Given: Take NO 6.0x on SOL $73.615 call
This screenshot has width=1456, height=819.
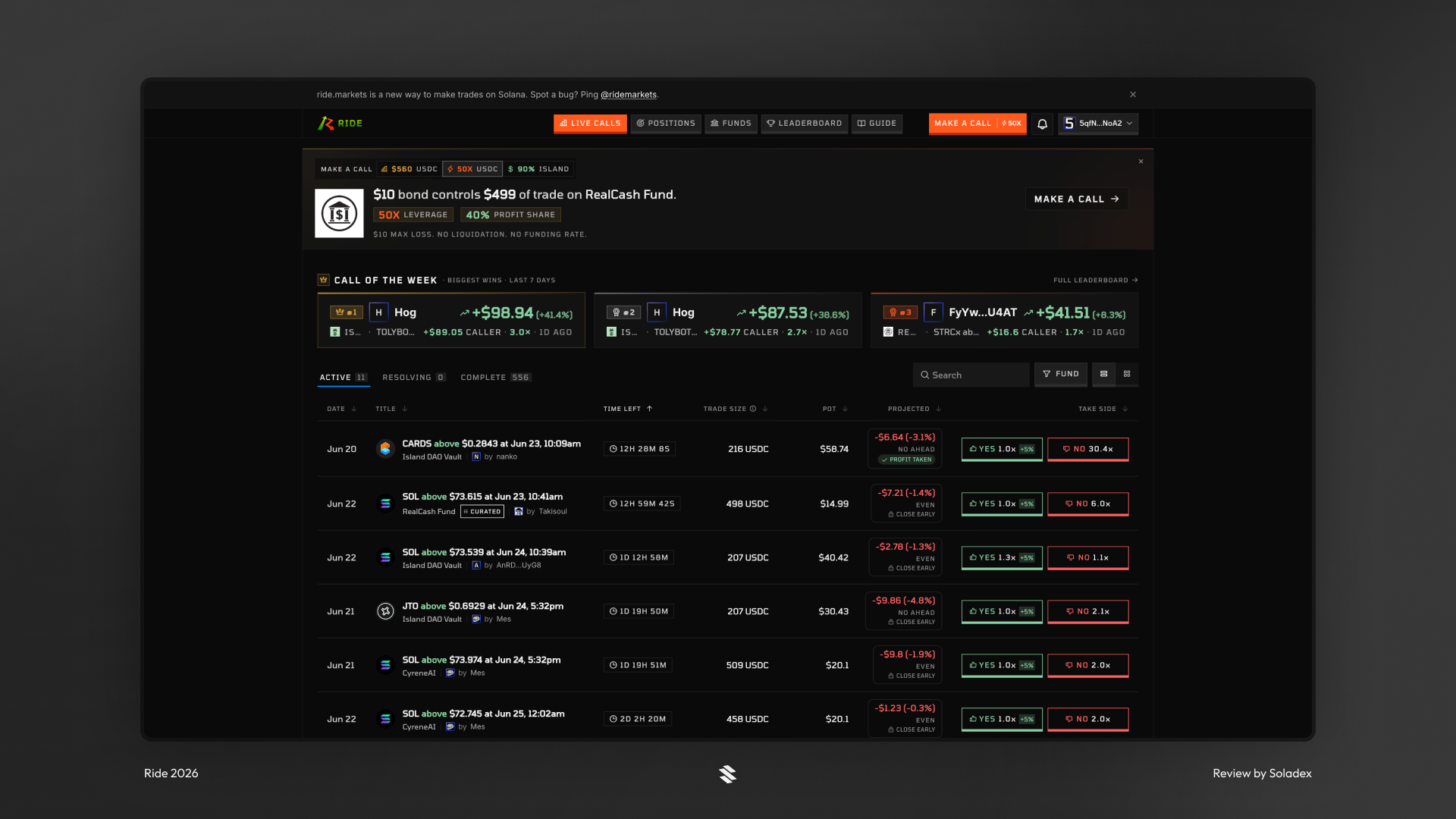Looking at the screenshot, I should click(1088, 504).
